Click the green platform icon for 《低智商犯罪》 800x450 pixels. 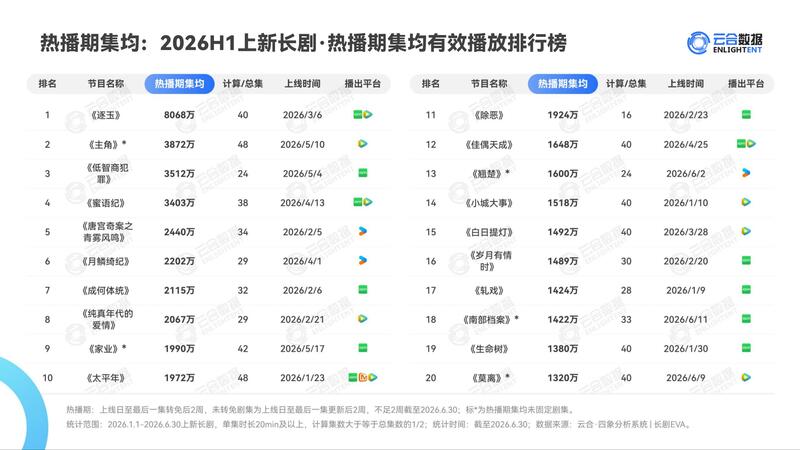(363, 173)
